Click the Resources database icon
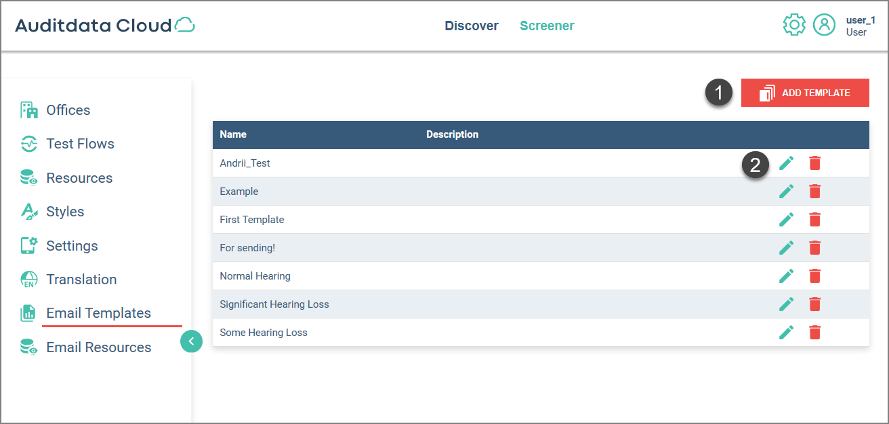This screenshot has width=889, height=424. click(x=29, y=177)
